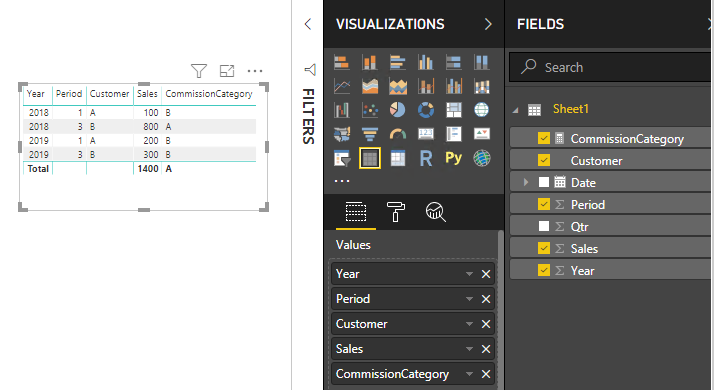Click the Fields search box
The height and width of the screenshot is (390, 714).
(x=610, y=67)
